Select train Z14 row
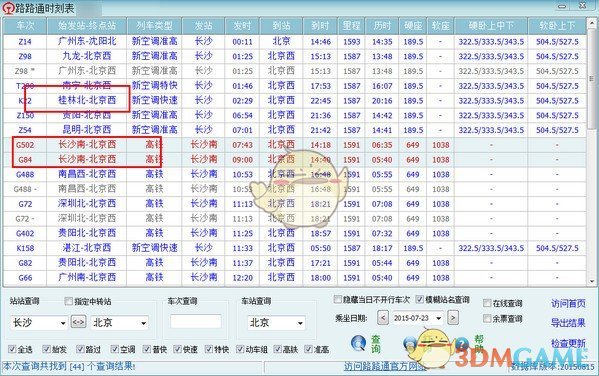Image resolution: width=599 pixels, height=376 pixels. [x=294, y=42]
